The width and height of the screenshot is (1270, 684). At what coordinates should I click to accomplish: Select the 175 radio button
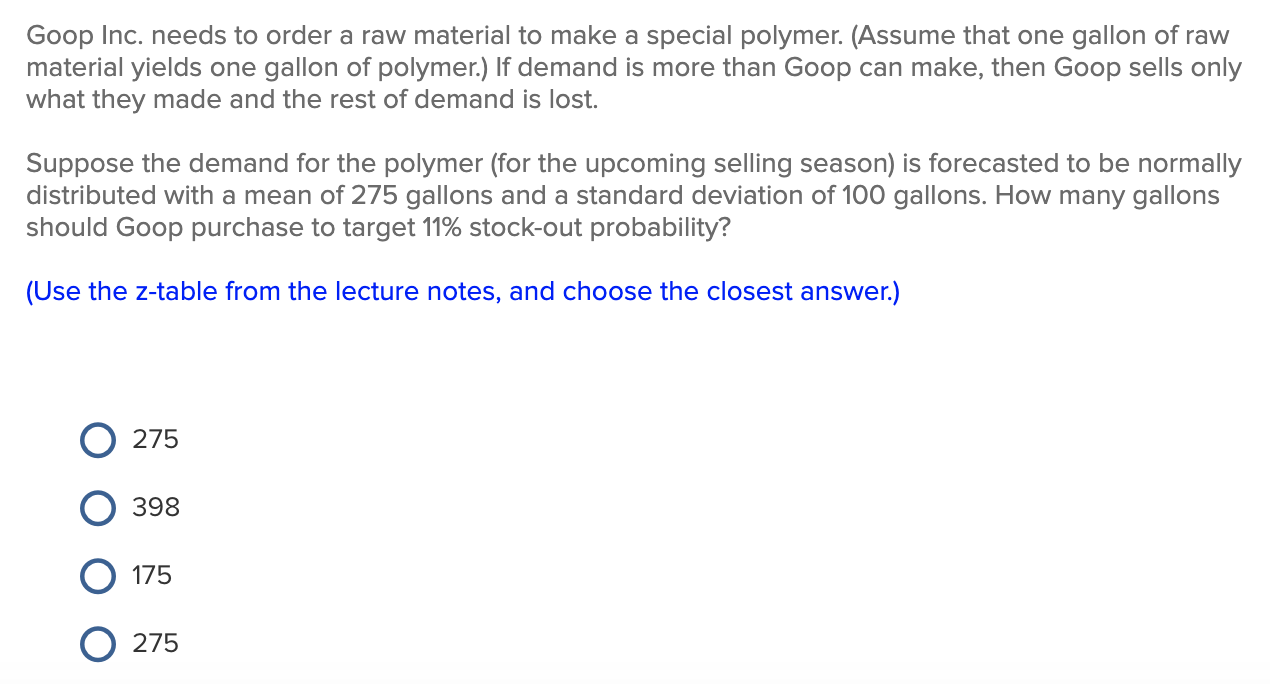click(x=98, y=576)
